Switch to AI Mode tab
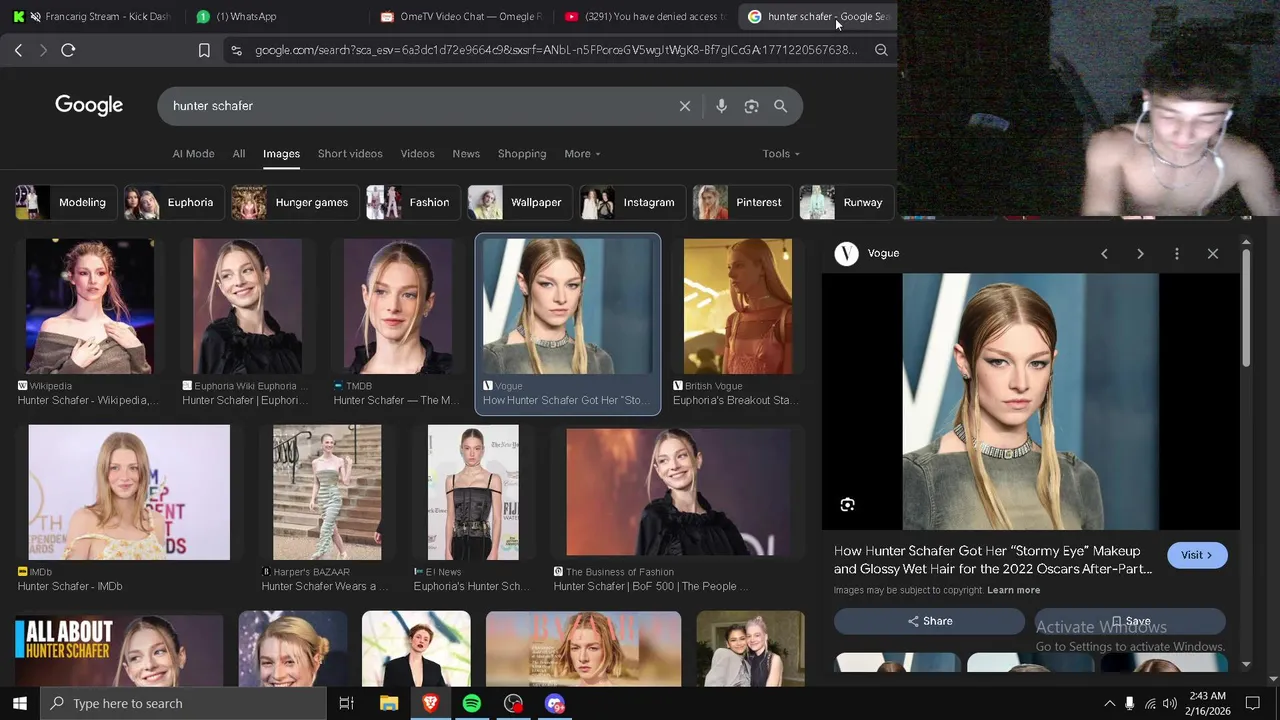This screenshot has height=720, width=1280. coord(193,154)
